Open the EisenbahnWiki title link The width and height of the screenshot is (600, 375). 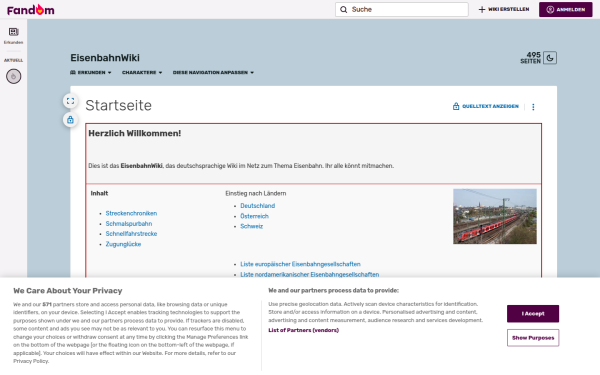(105, 58)
